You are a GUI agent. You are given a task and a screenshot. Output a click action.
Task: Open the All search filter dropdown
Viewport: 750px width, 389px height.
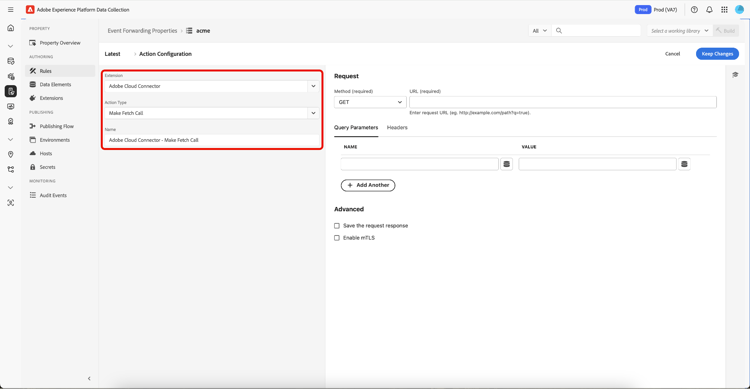pos(540,31)
